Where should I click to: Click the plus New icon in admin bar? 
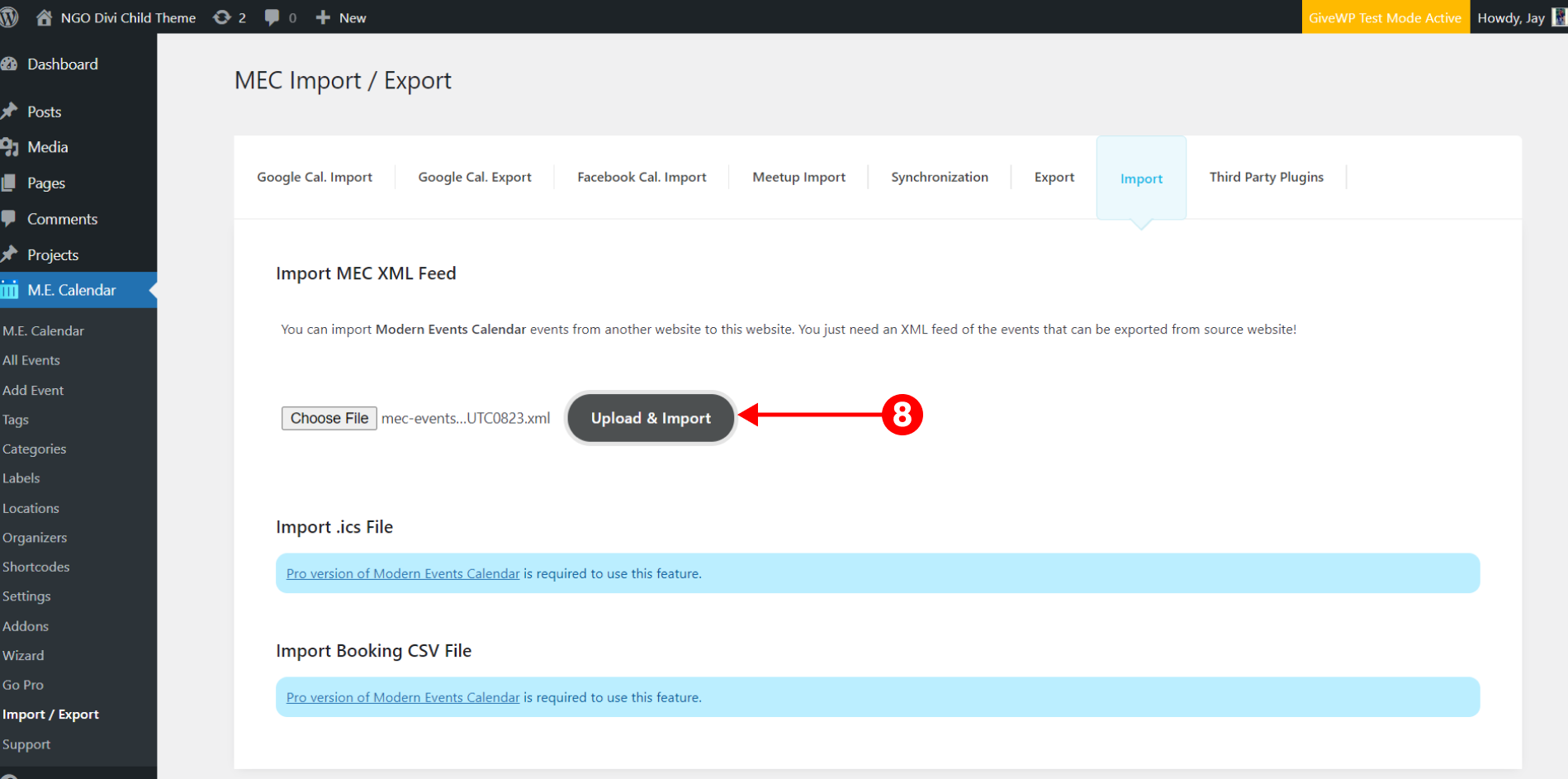pos(323,17)
